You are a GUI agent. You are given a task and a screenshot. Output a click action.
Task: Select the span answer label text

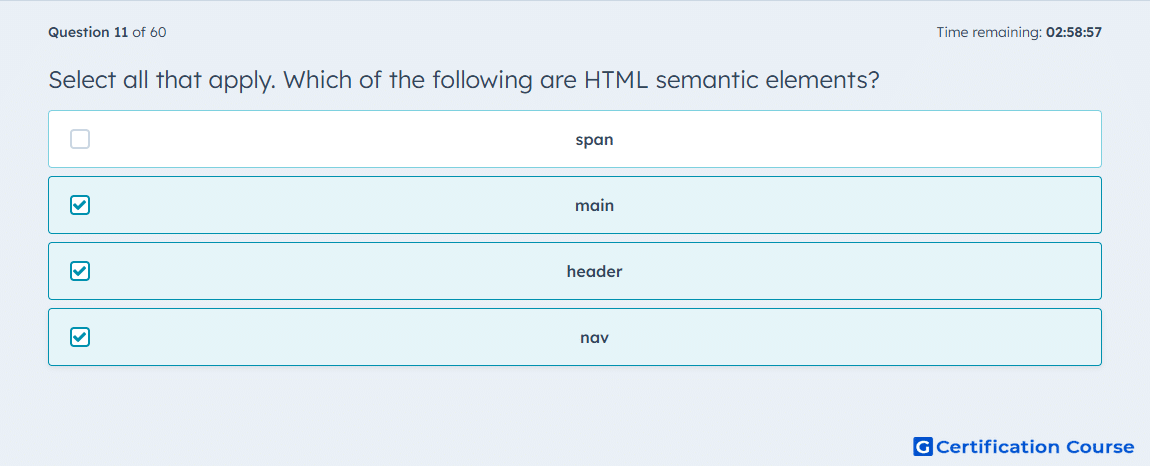click(x=594, y=139)
